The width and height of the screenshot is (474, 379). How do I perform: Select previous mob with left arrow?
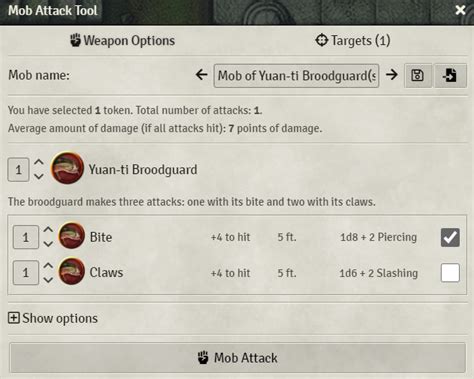point(202,75)
